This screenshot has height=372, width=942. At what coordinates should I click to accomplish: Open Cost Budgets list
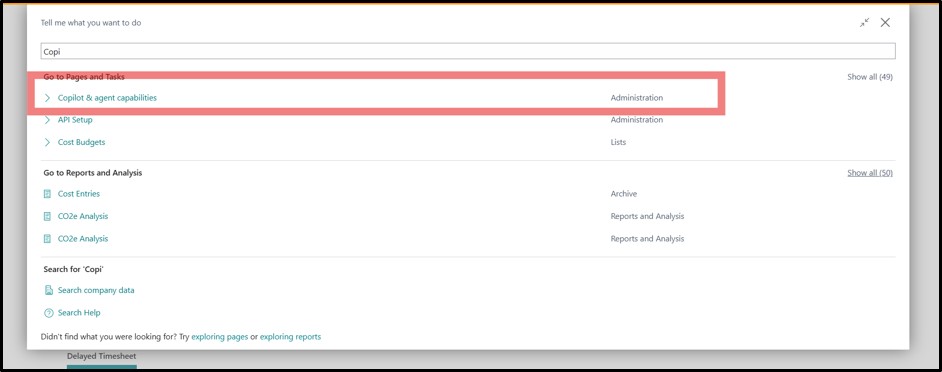click(x=81, y=142)
